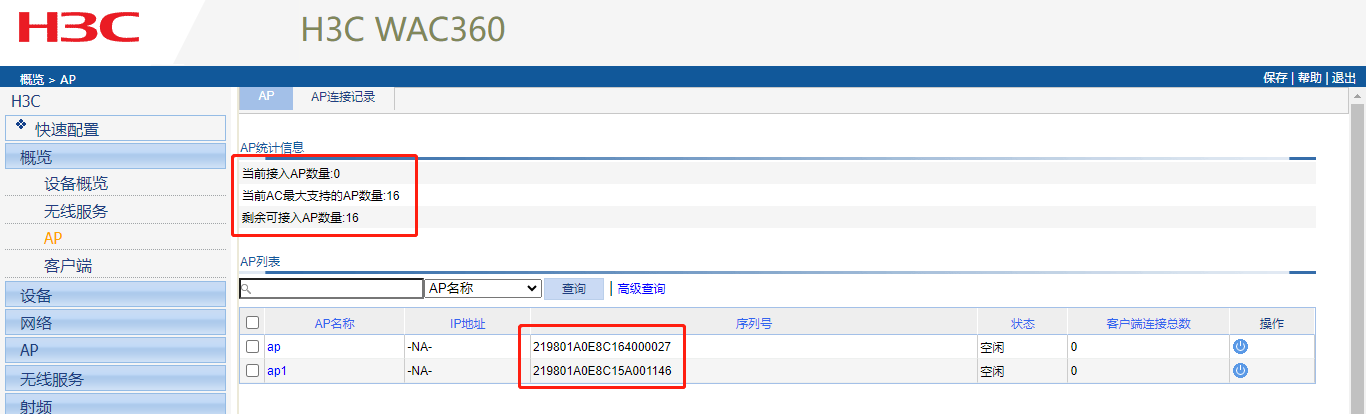This screenshot has height=414, width=1366.
Task: Open 无线服务 under 概览
Action: click(76, 211)
